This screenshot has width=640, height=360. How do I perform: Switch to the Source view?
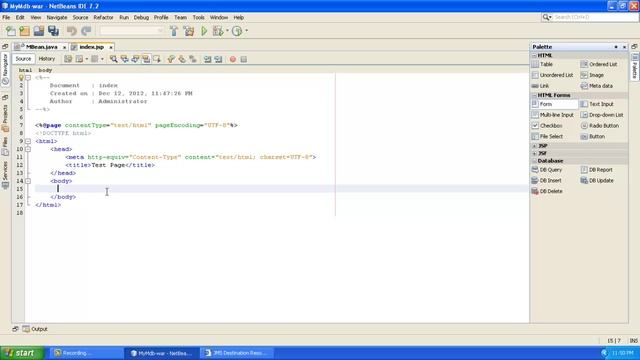pos(23,59)
